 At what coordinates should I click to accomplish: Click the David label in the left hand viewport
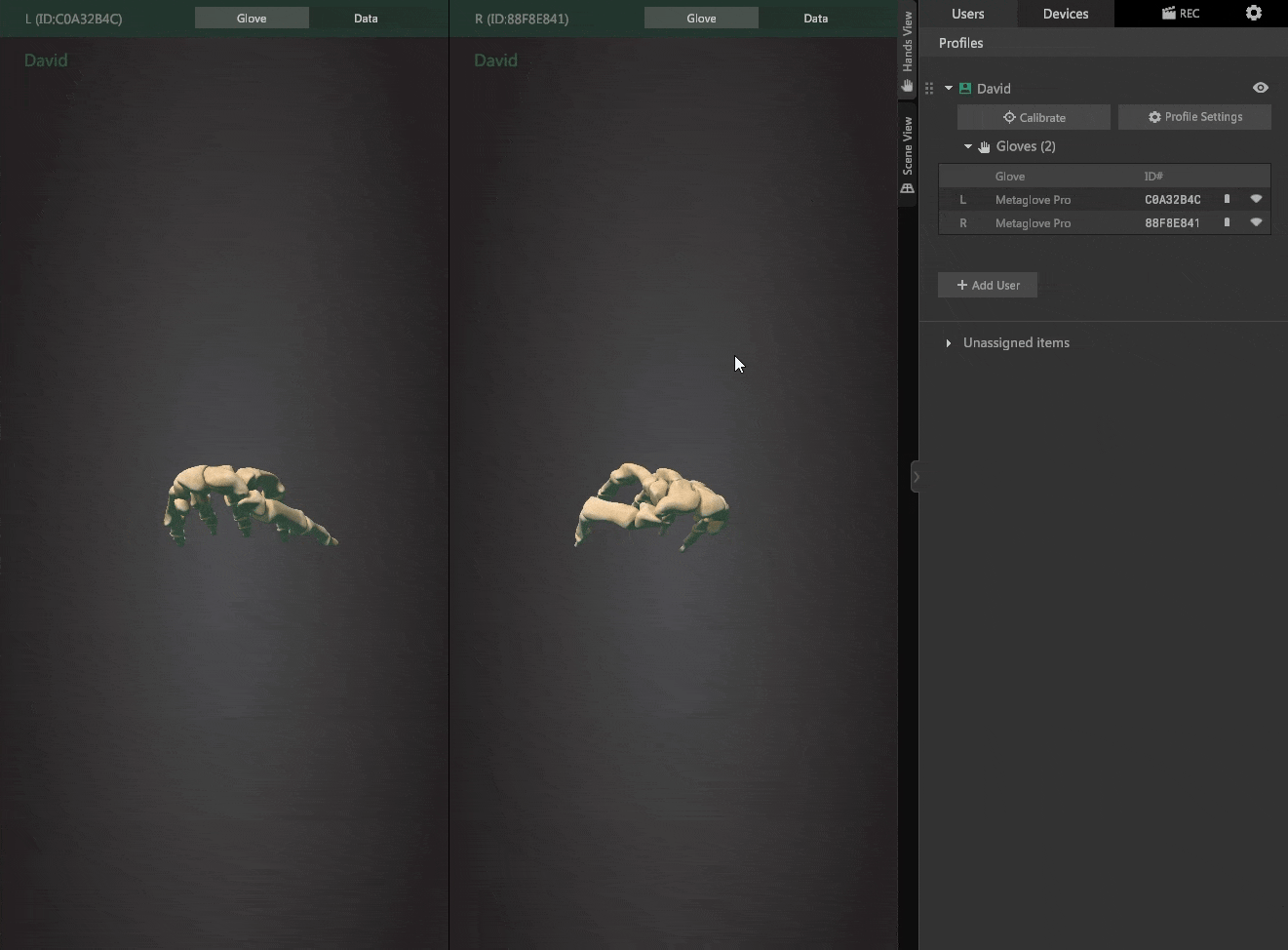[46, 60]
